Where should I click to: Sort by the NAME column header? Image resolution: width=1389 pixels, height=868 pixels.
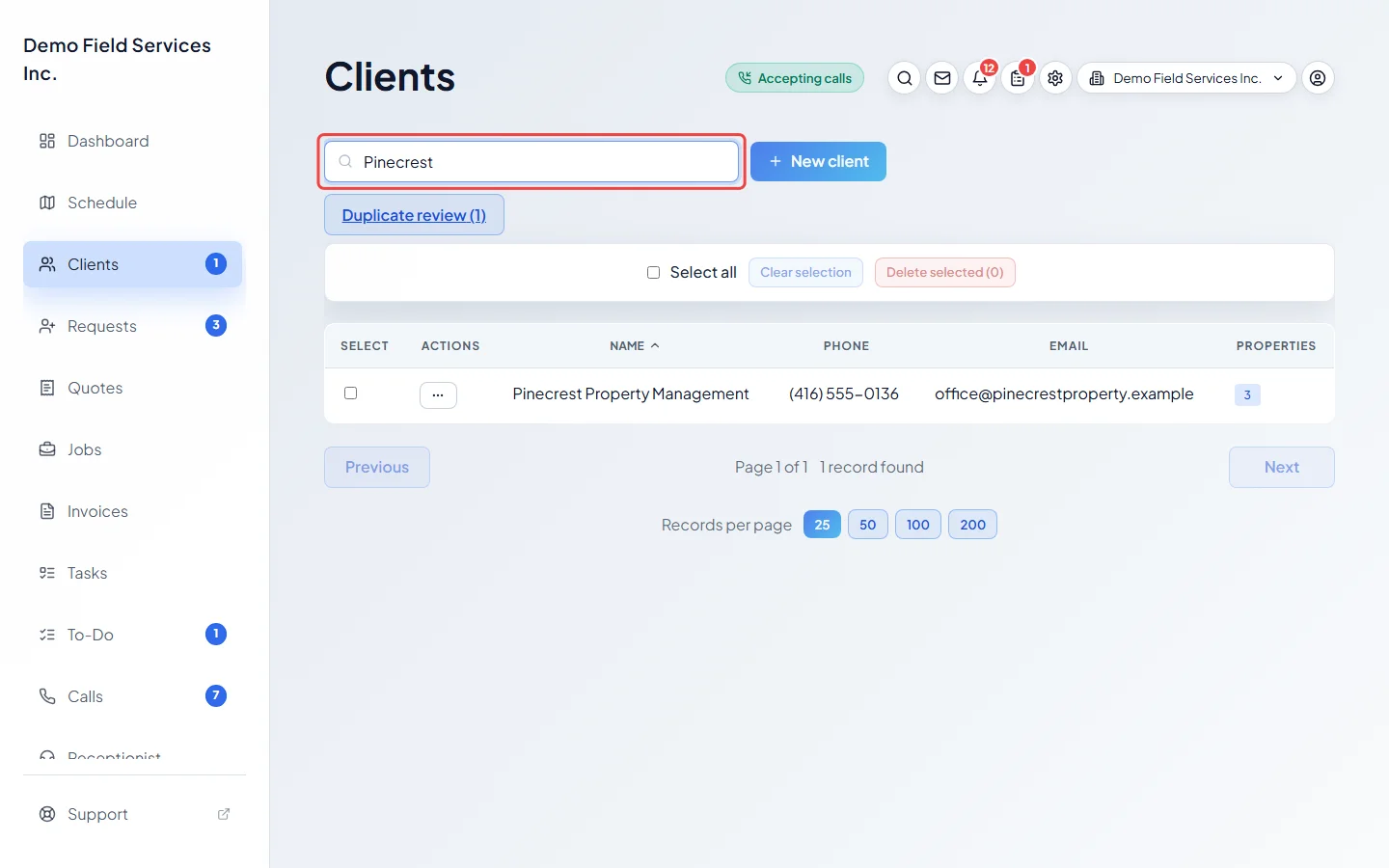pos(634,345)
